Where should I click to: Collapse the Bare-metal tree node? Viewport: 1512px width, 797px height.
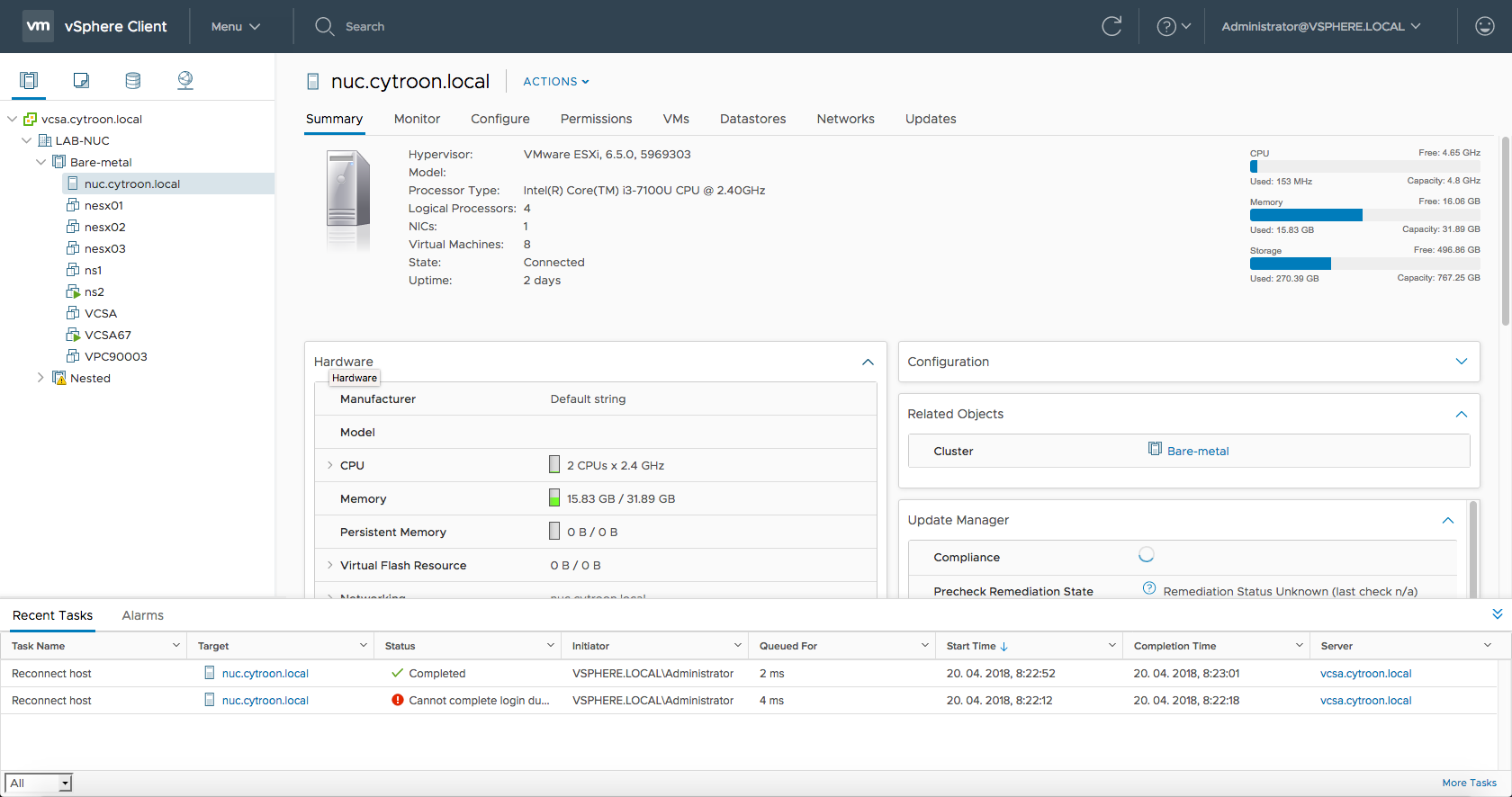pos(40,162)
